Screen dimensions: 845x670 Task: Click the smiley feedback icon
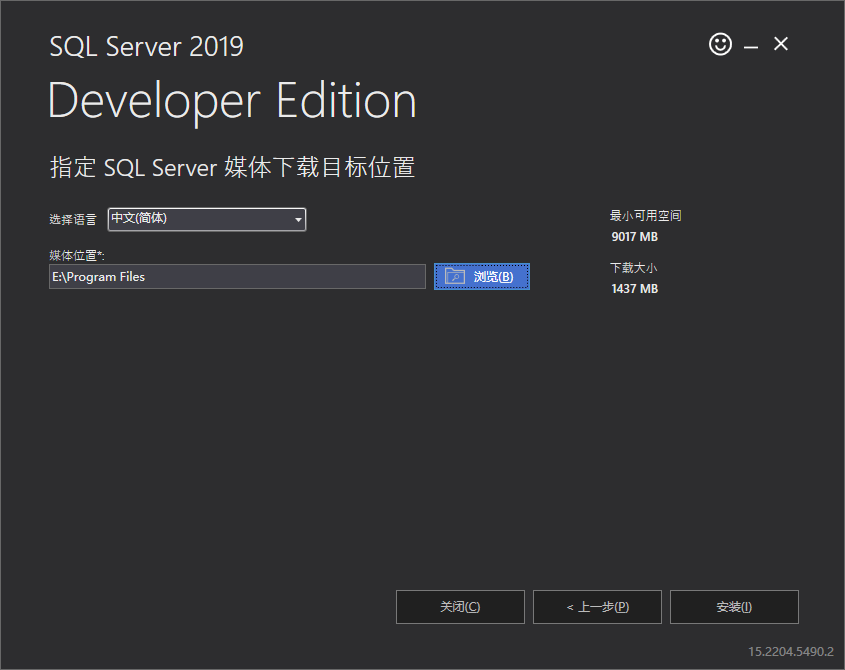coord(720,44)
